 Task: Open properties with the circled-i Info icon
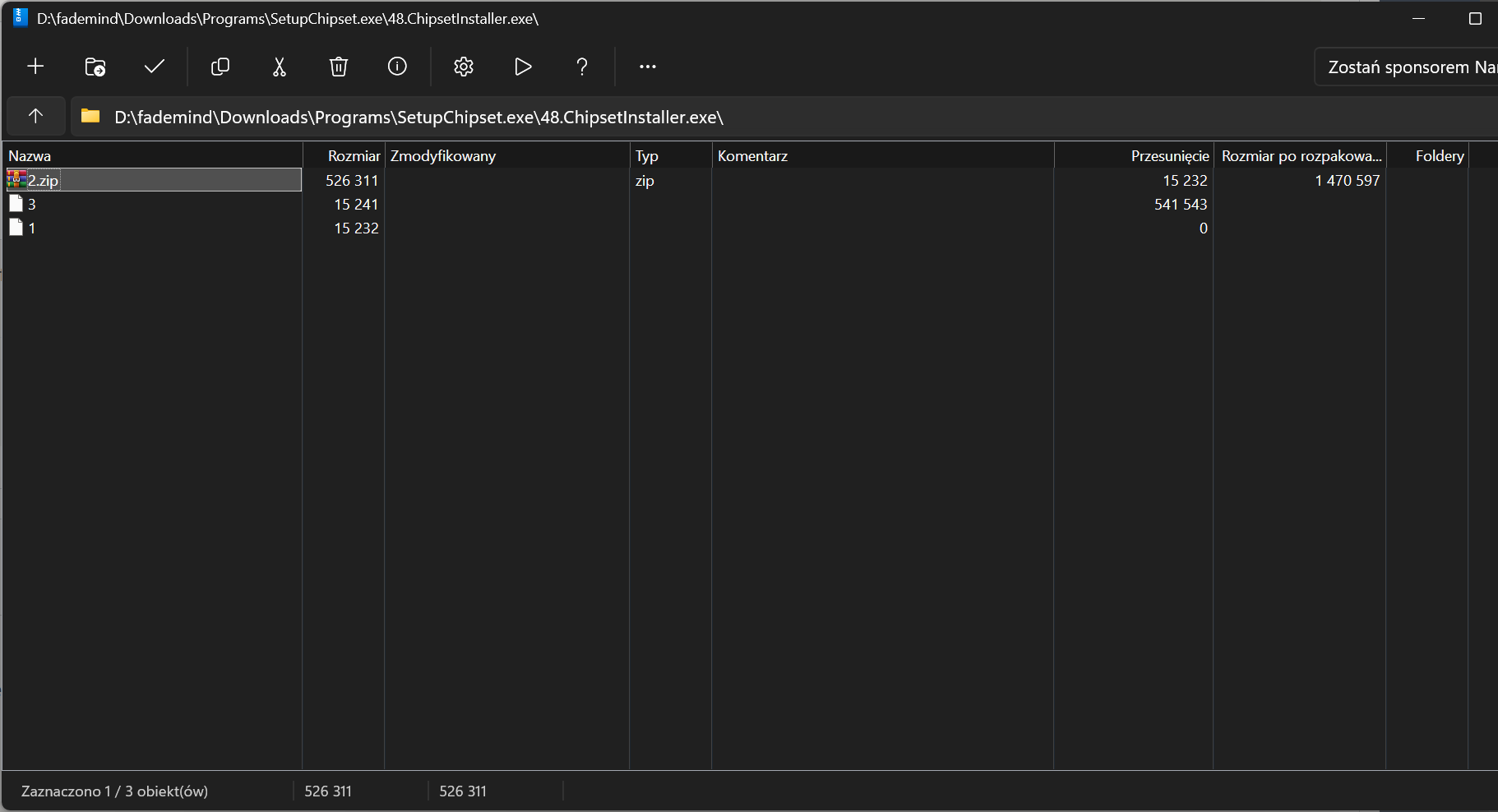(x=397, y=67)
